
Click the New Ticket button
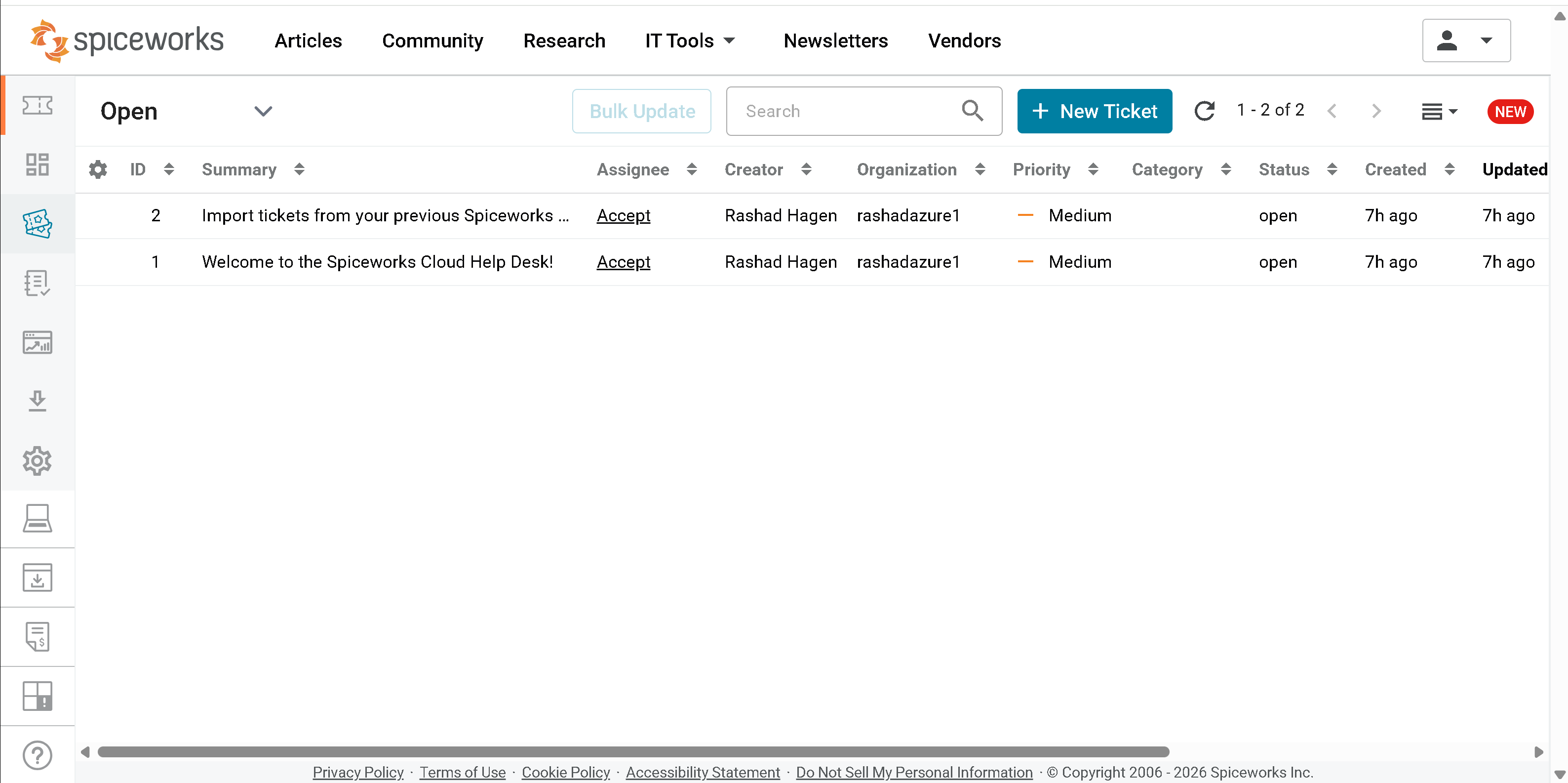1094,112
